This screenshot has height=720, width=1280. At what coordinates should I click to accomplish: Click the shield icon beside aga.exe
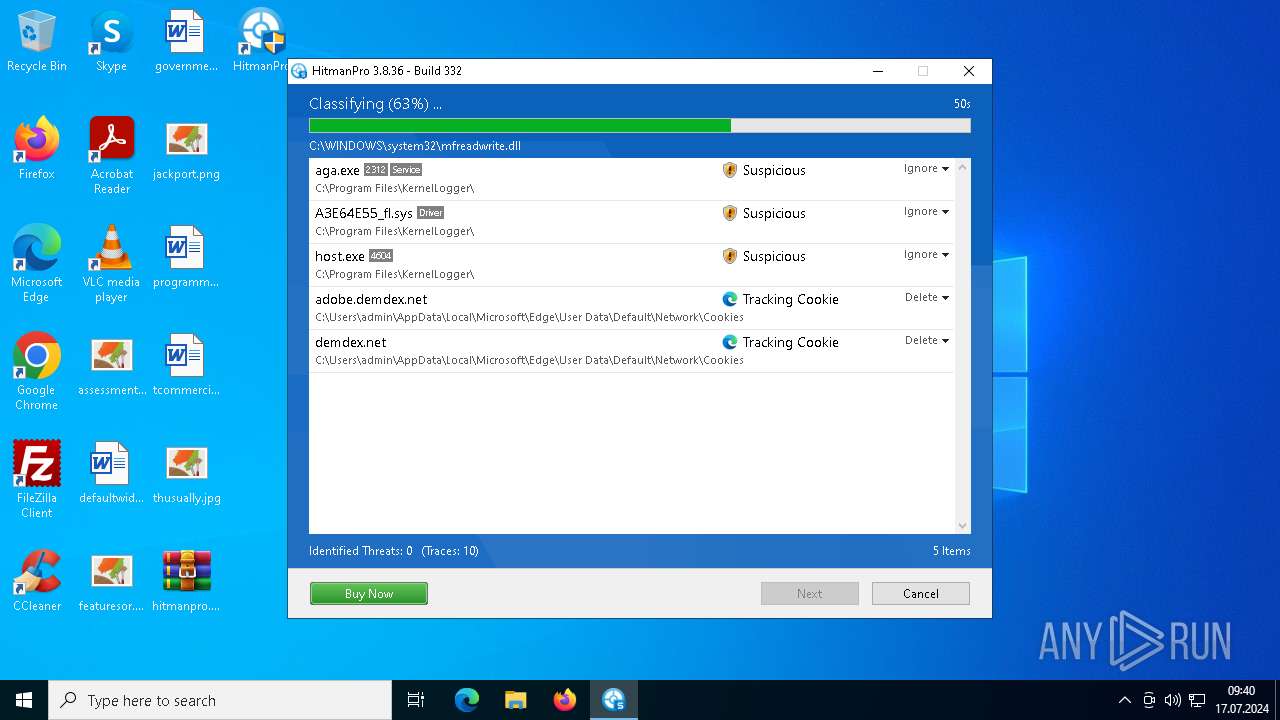pyautogui.click(x=730, y=170)
